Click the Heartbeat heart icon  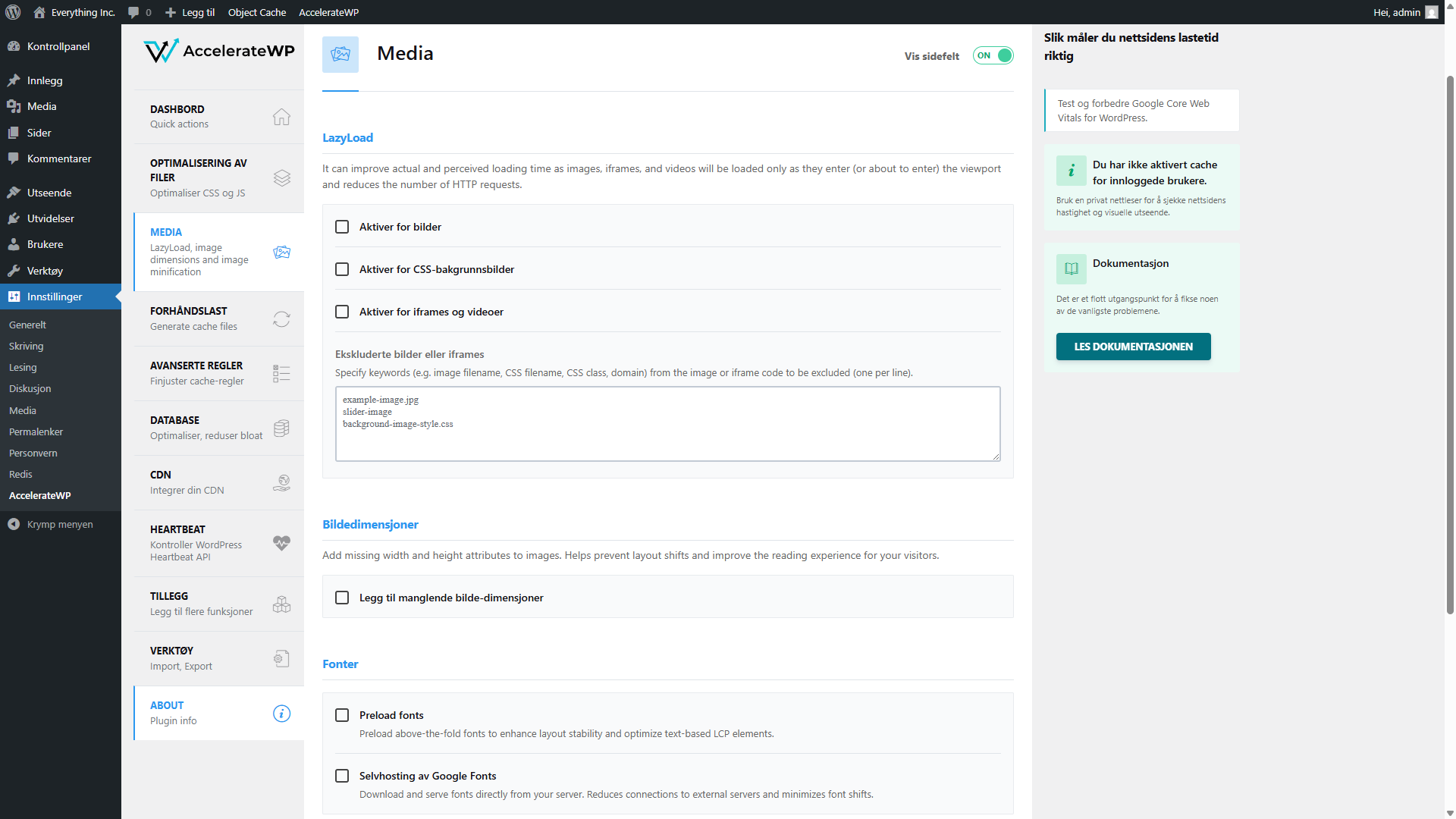coord(281,543)
